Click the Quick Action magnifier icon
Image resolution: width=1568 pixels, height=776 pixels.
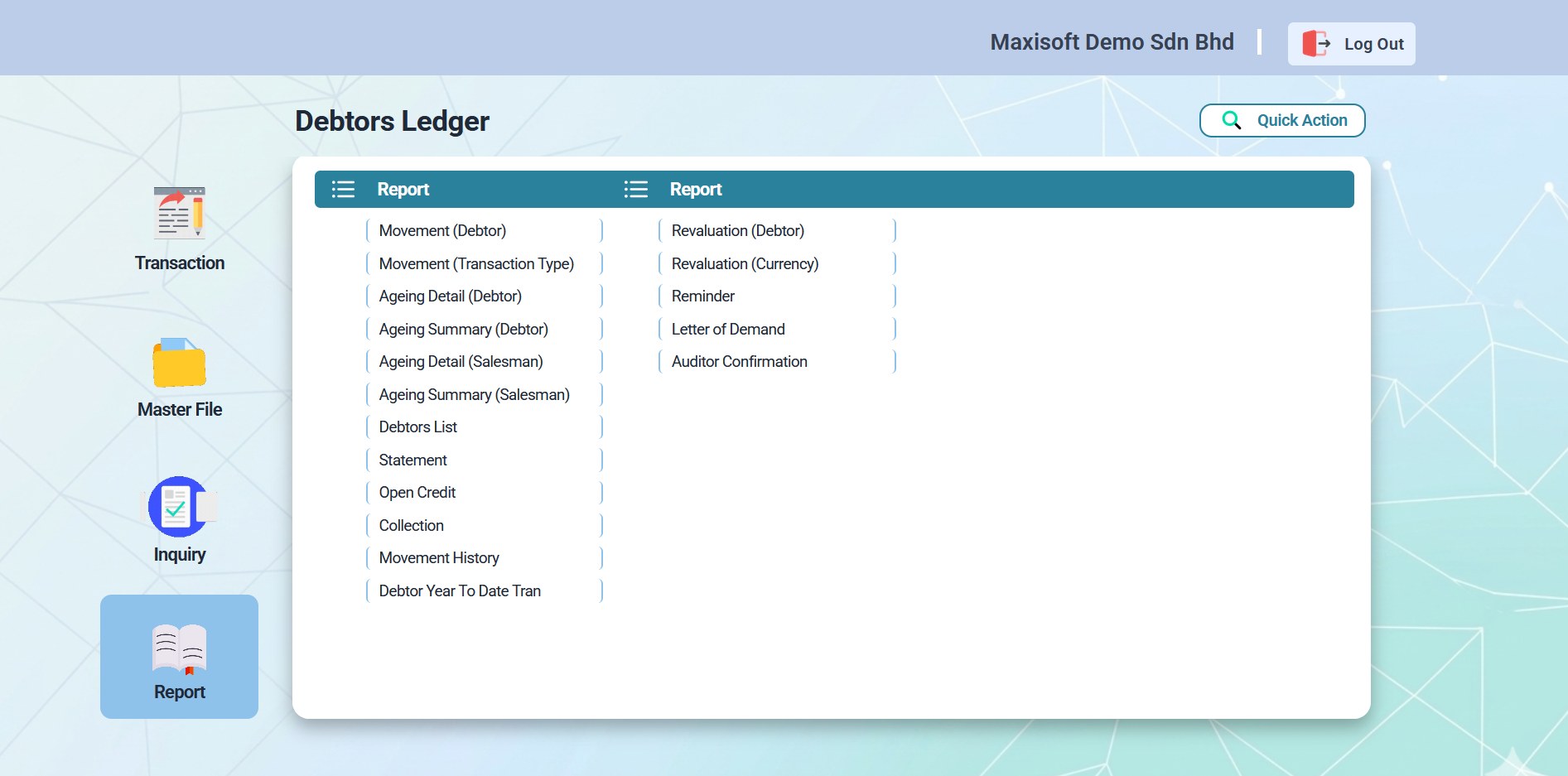pos(1231,120)
